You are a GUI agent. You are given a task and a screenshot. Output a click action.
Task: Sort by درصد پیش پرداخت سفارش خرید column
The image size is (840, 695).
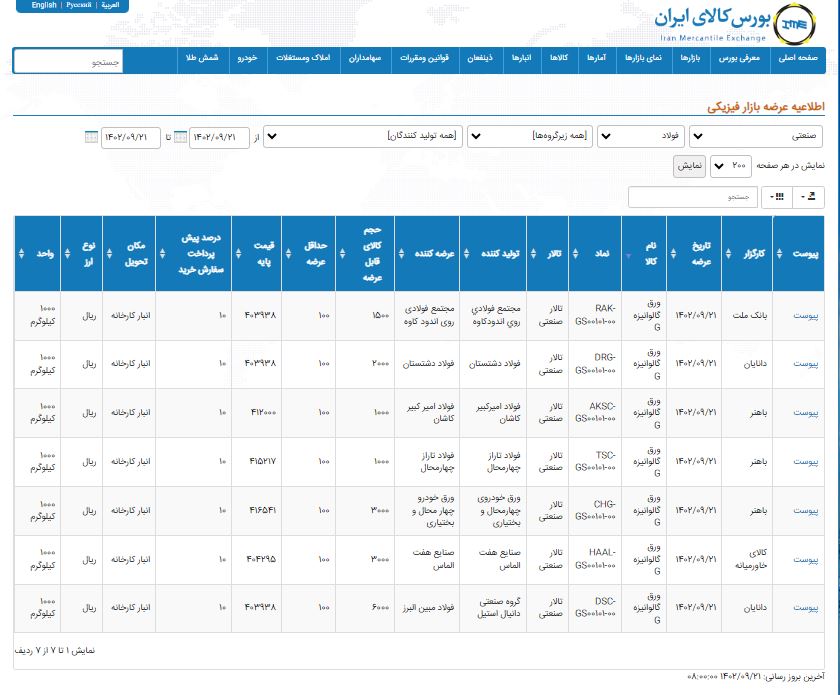pyautogui.click(x=193, y=253)
